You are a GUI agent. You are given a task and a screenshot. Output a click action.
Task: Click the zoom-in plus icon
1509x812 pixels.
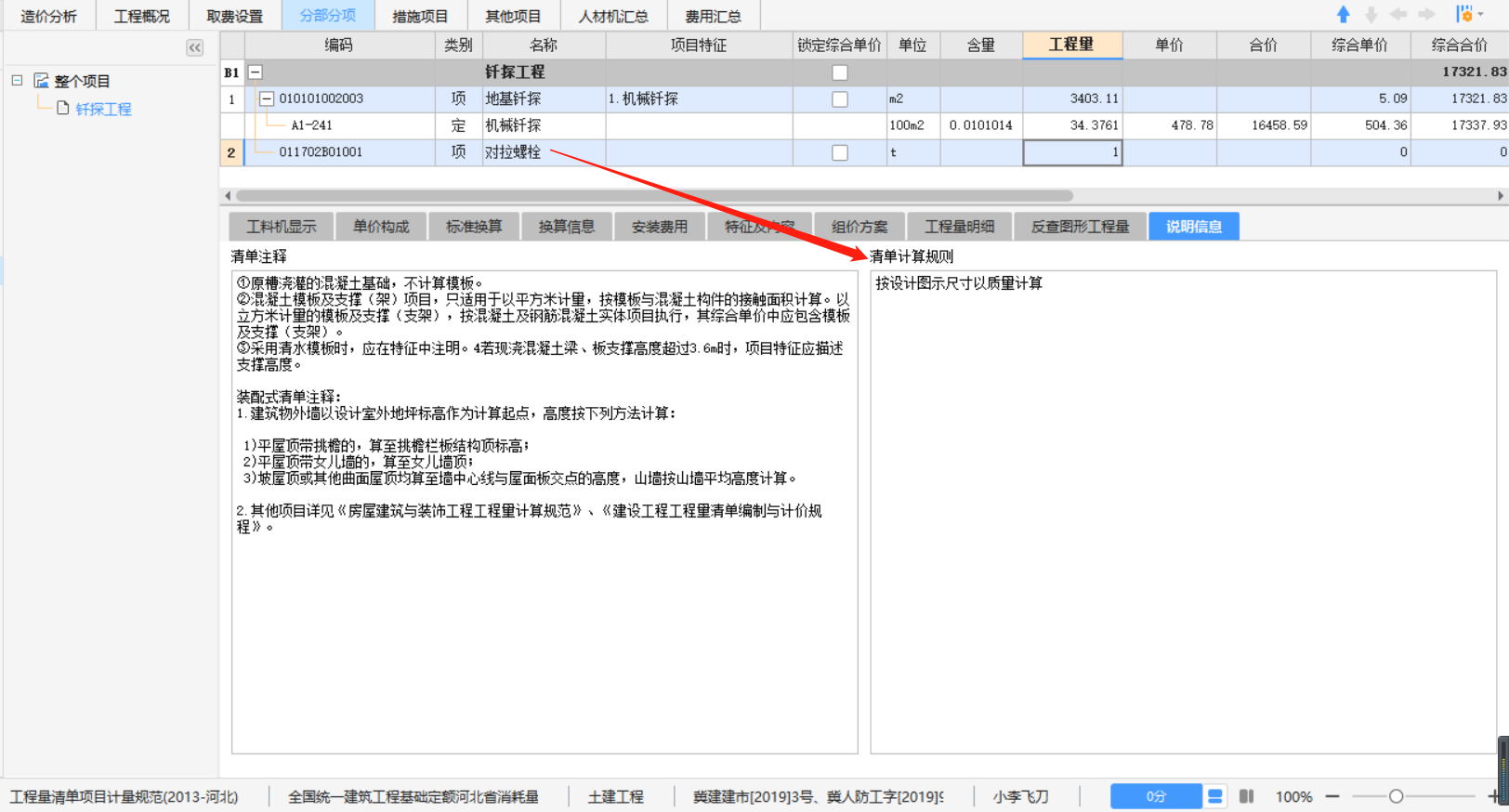point(1494,796)
